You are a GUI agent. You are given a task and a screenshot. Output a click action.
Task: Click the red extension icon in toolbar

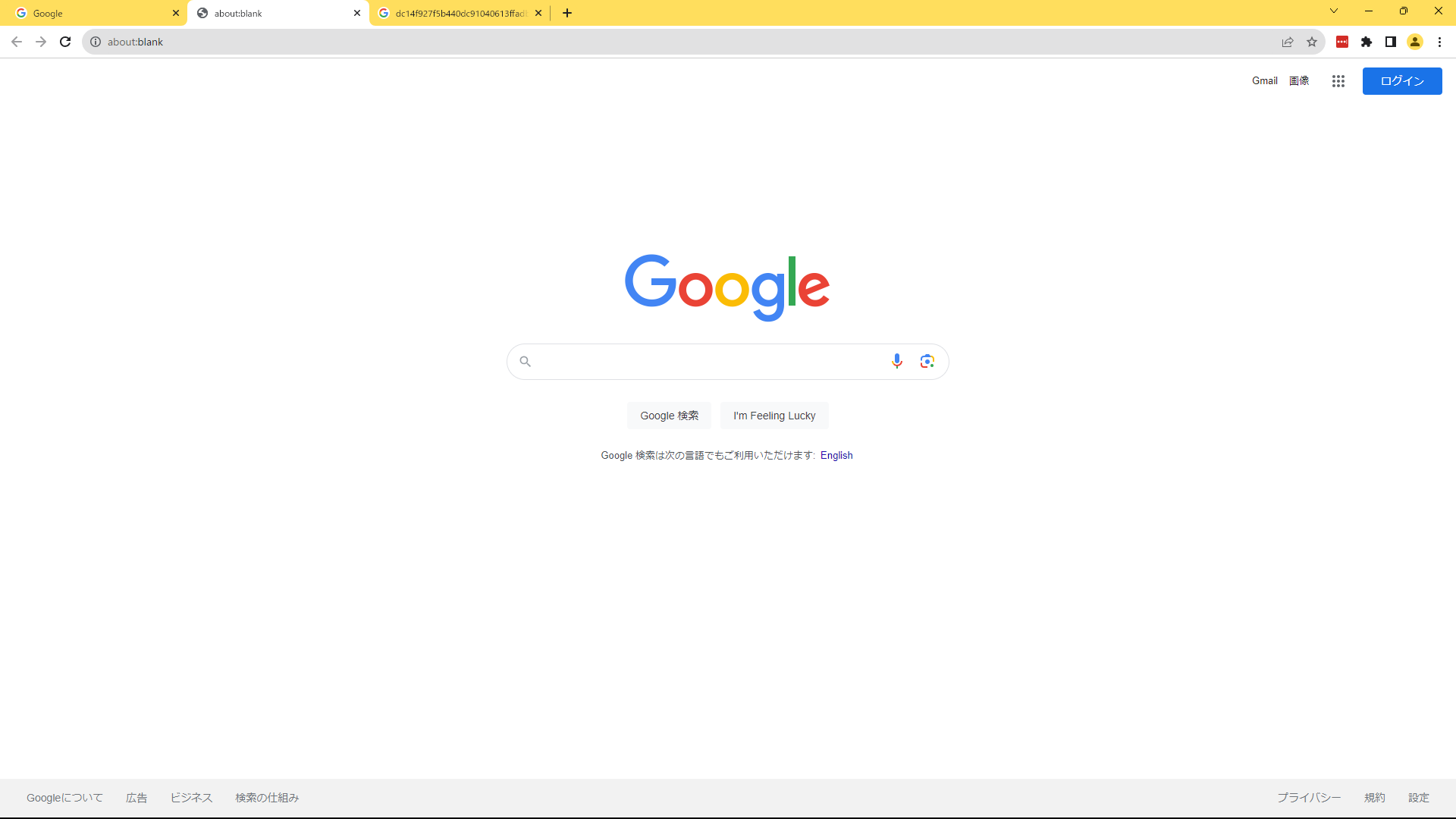click(1342, 42)
